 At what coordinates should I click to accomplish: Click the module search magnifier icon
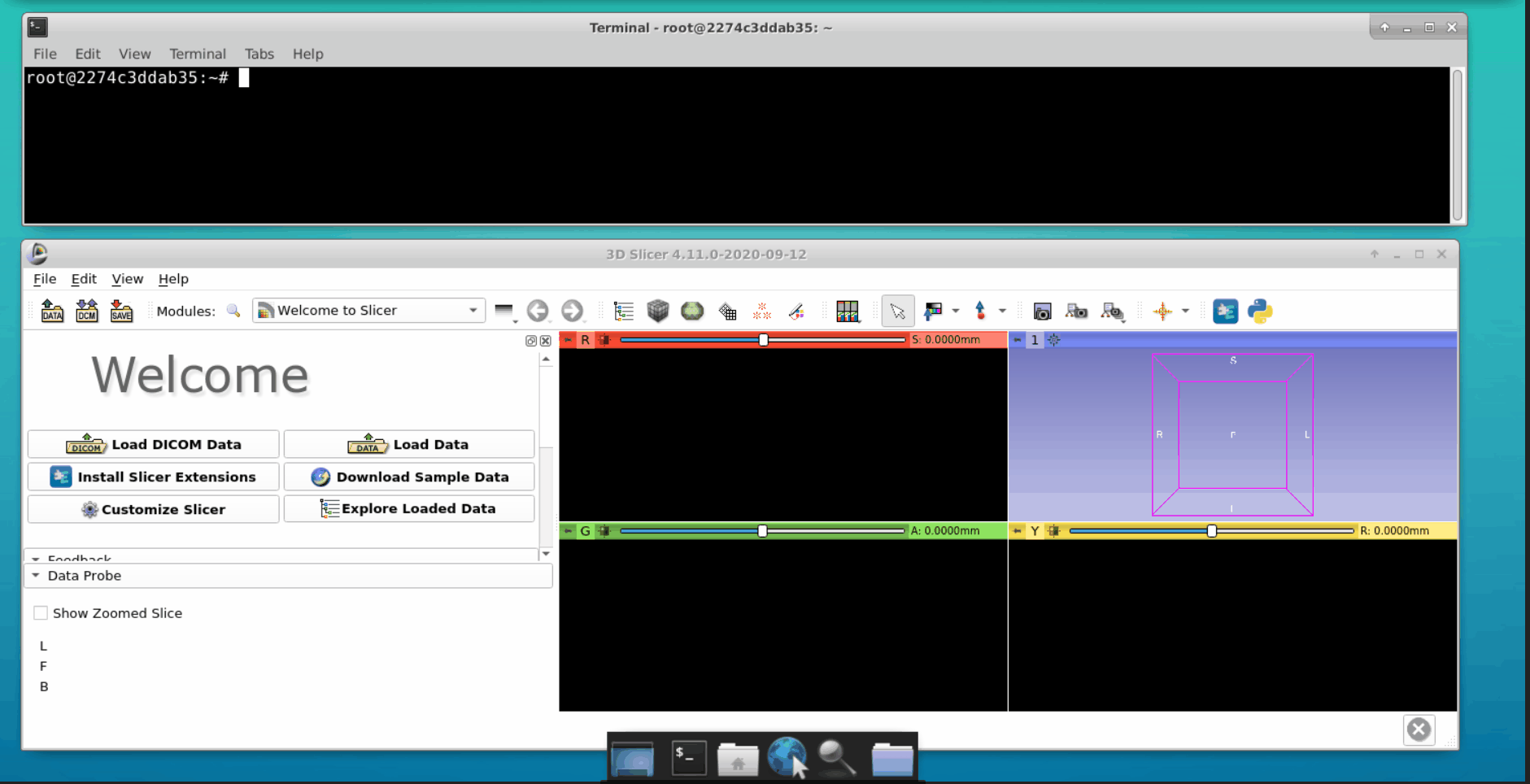pos(233,311)
